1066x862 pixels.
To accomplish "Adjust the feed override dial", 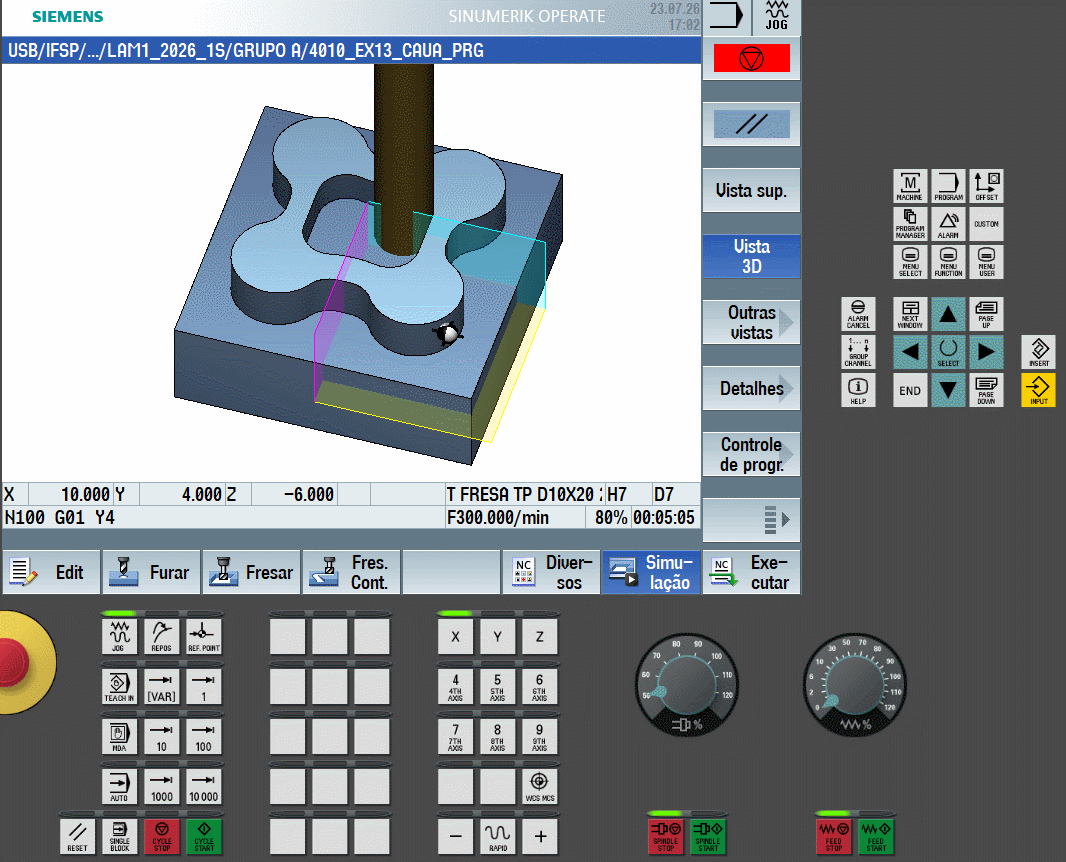I will [x=855, y=685].
